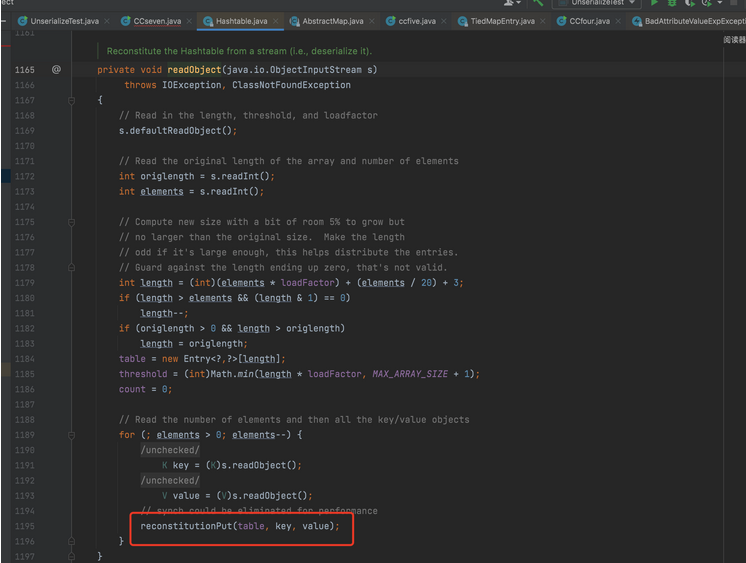Click the readObject method name on line 1165
746x563 pixels.
[194, 69]
